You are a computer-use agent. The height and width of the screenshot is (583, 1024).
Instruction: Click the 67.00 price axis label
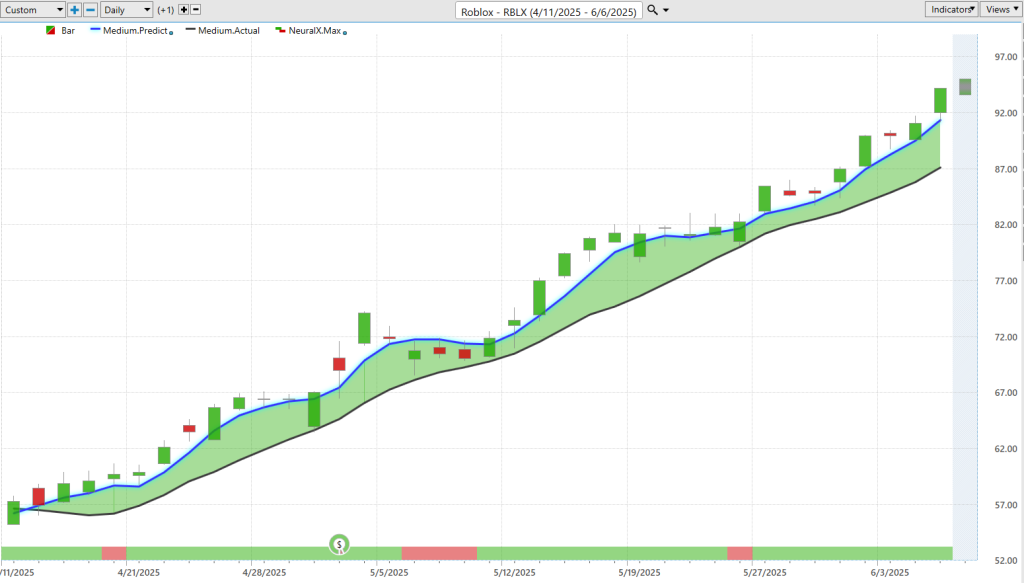(1006, 392)
